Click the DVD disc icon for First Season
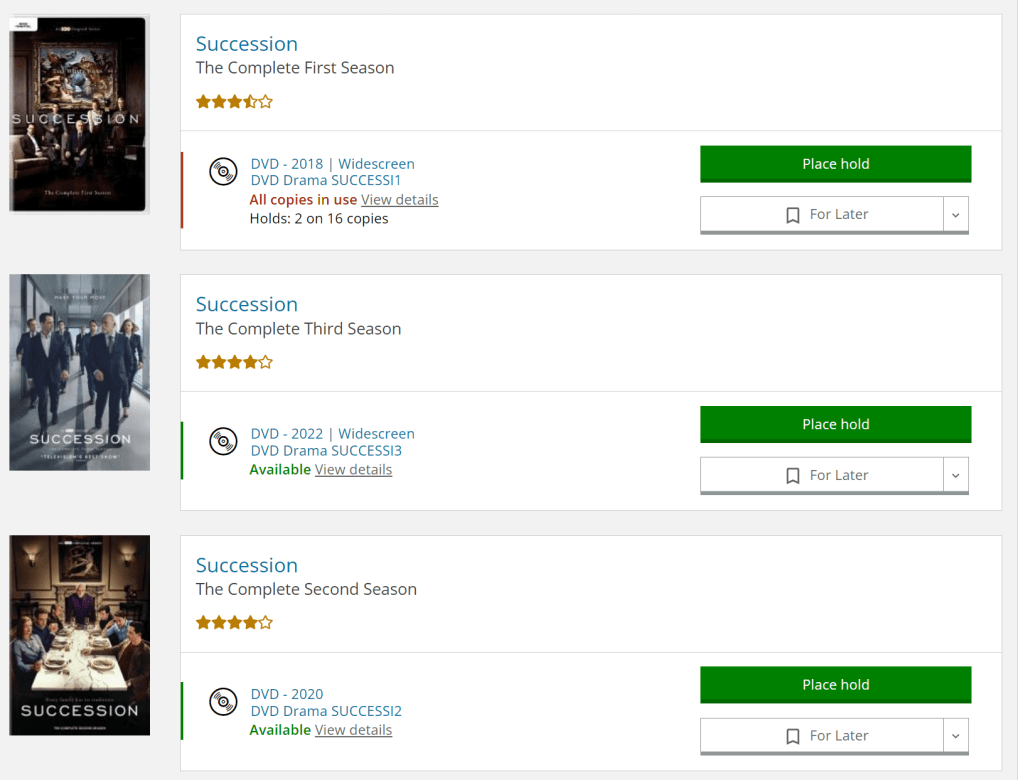1023x780 pixels. point(223,172)
